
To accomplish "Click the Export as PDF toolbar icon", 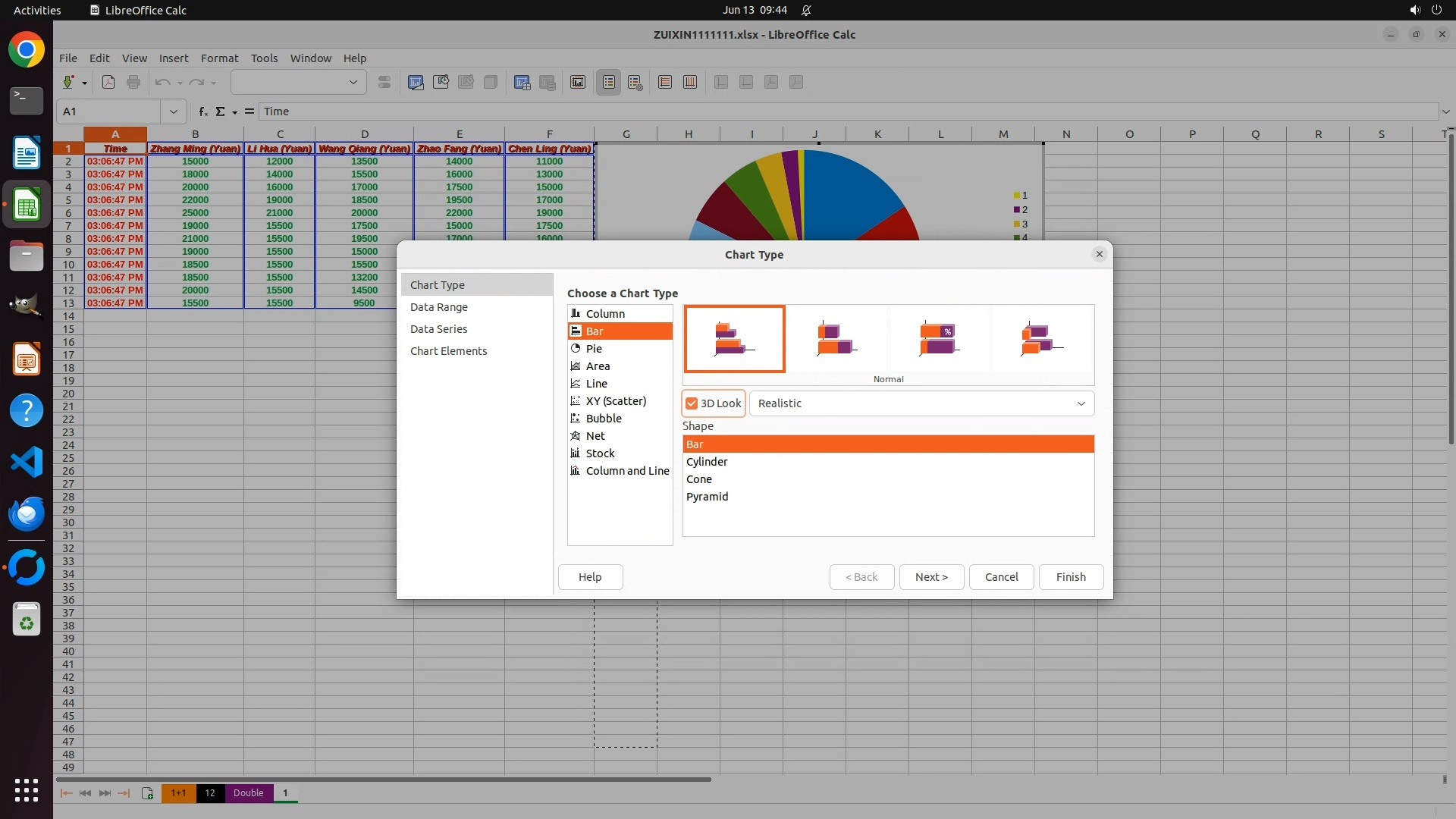I will [x=108, y=83].
